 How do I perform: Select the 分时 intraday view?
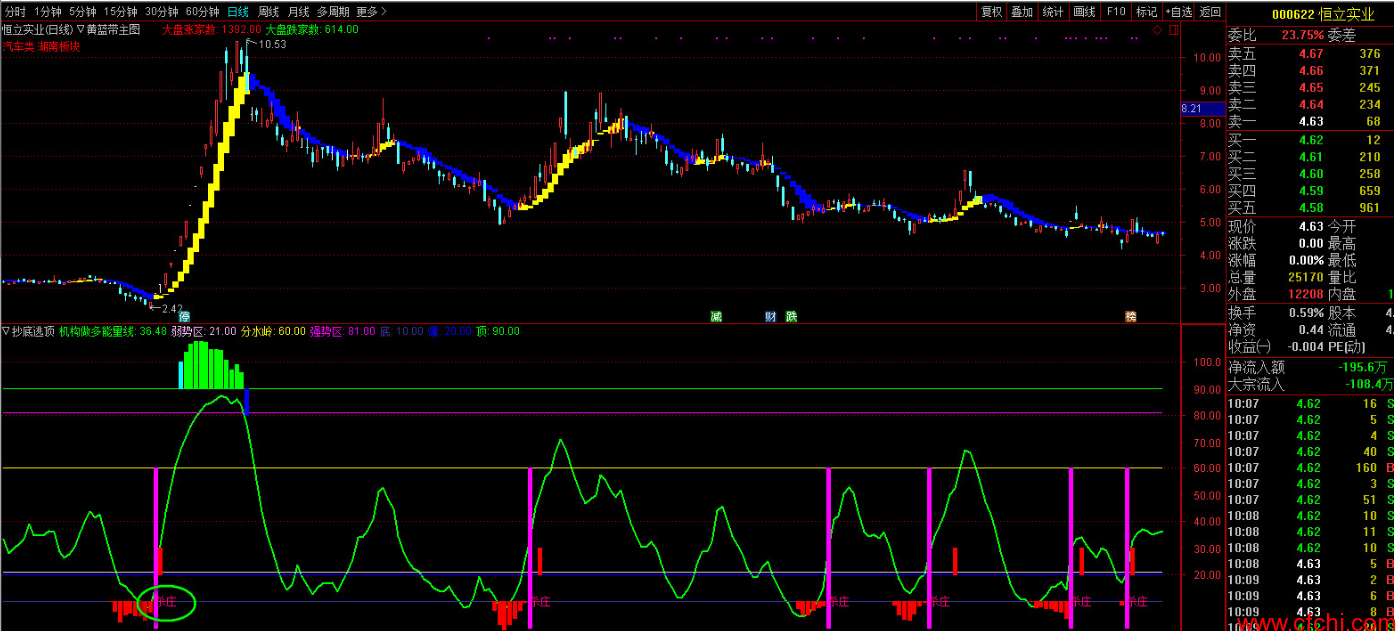pyautogui.click(x=16, y=12)
